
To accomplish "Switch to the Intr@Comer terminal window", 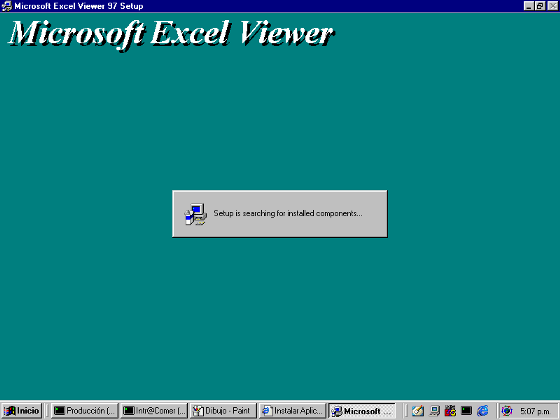I will pyautogui.click(x=154, y=411).
